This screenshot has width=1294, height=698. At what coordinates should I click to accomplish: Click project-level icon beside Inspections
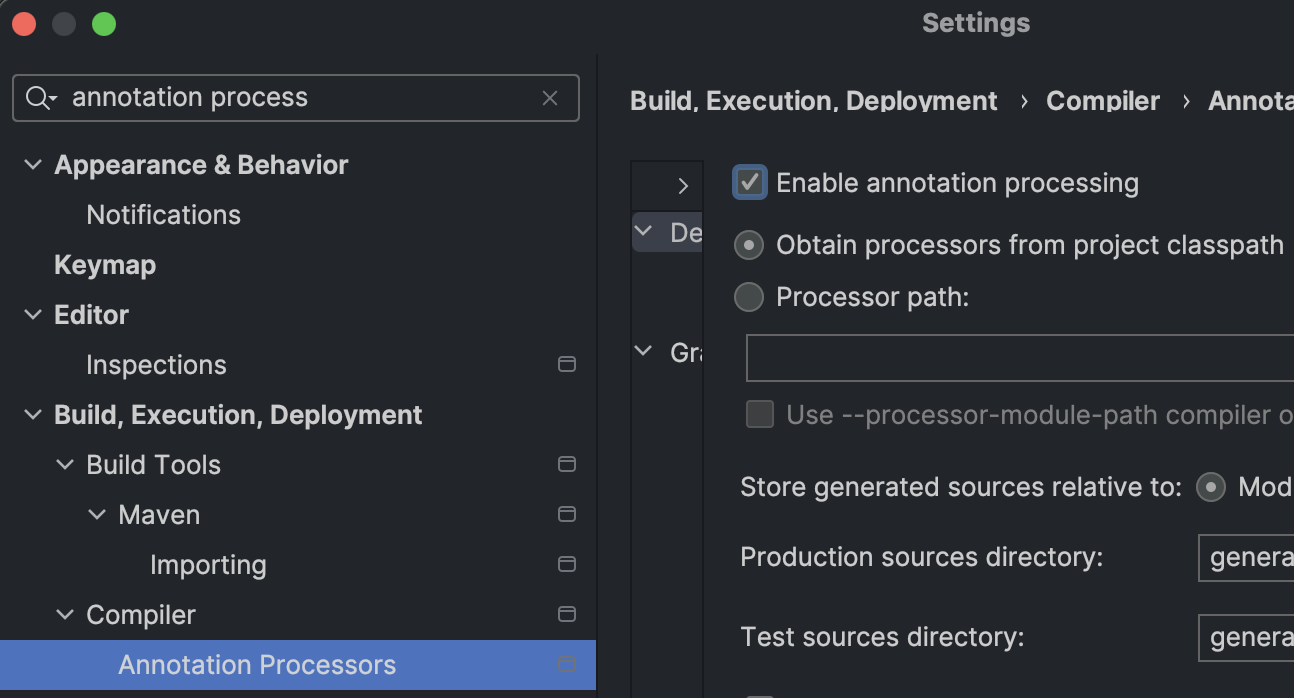566,365
